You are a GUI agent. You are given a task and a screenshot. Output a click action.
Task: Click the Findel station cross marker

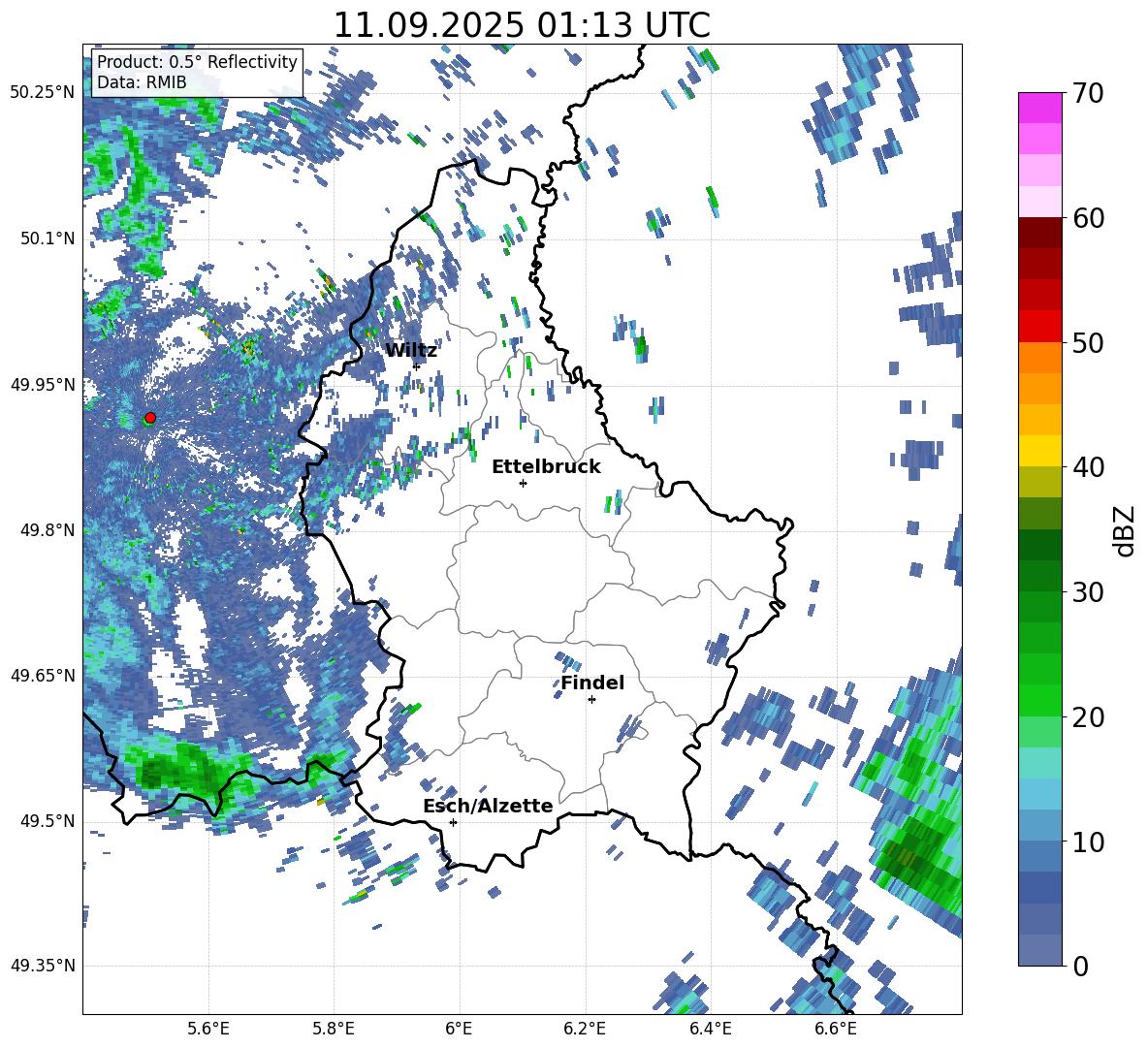591,700
